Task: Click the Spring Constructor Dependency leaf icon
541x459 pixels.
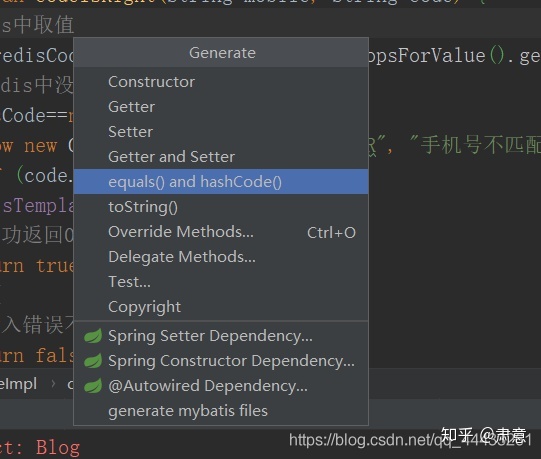Action: click(93, 361)
